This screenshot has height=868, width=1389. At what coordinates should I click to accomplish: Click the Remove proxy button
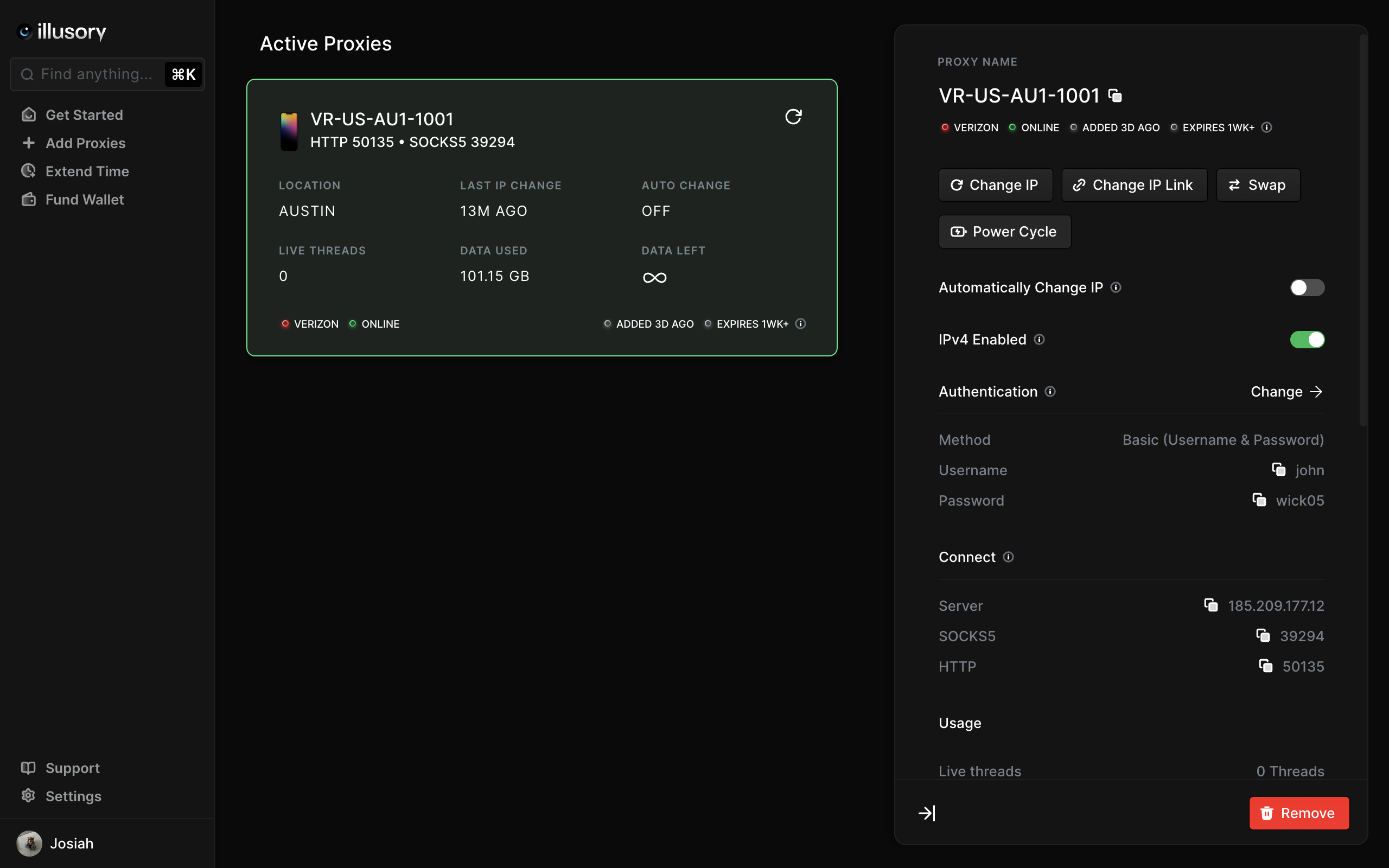[x=1299, y=813]
